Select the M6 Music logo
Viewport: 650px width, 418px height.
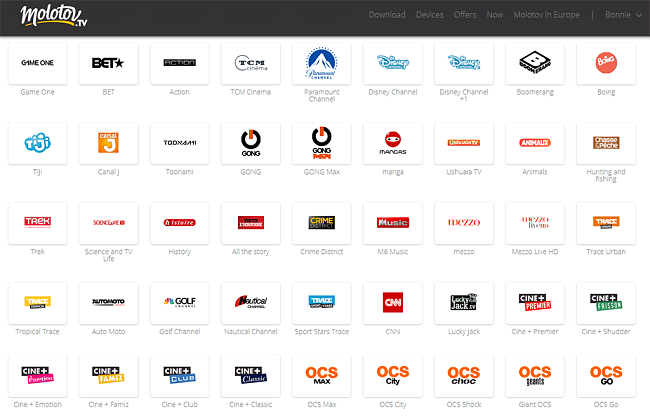[x=393, y=223]
